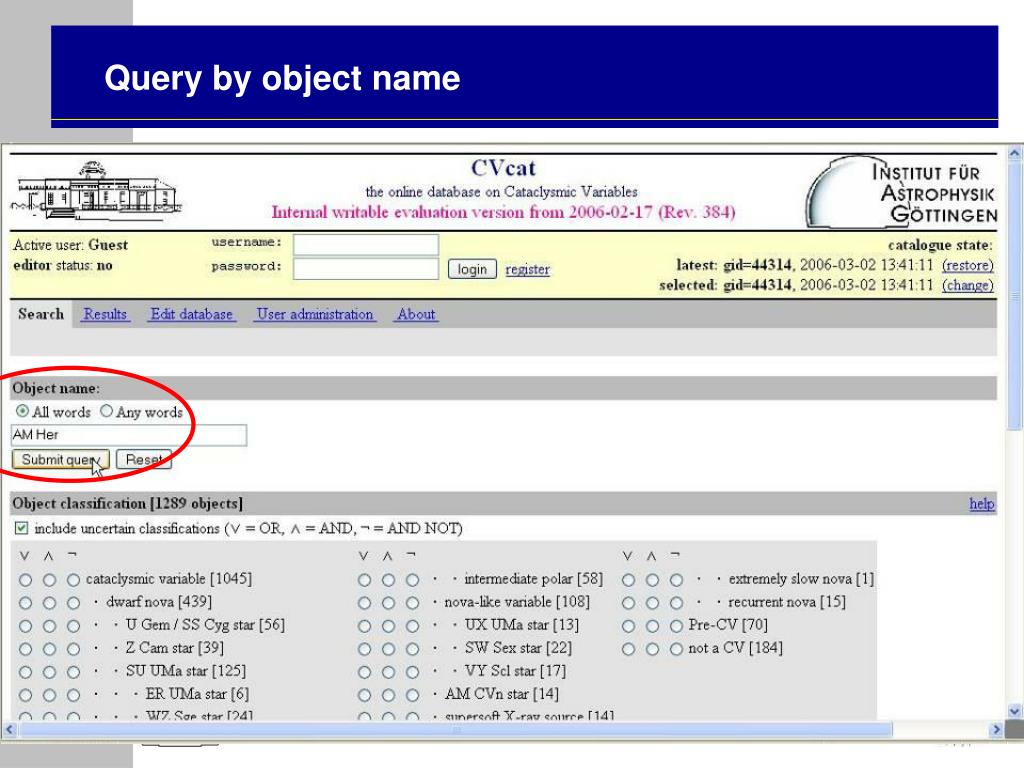Click the 'not a CV [184]' label

click(735, 648)
